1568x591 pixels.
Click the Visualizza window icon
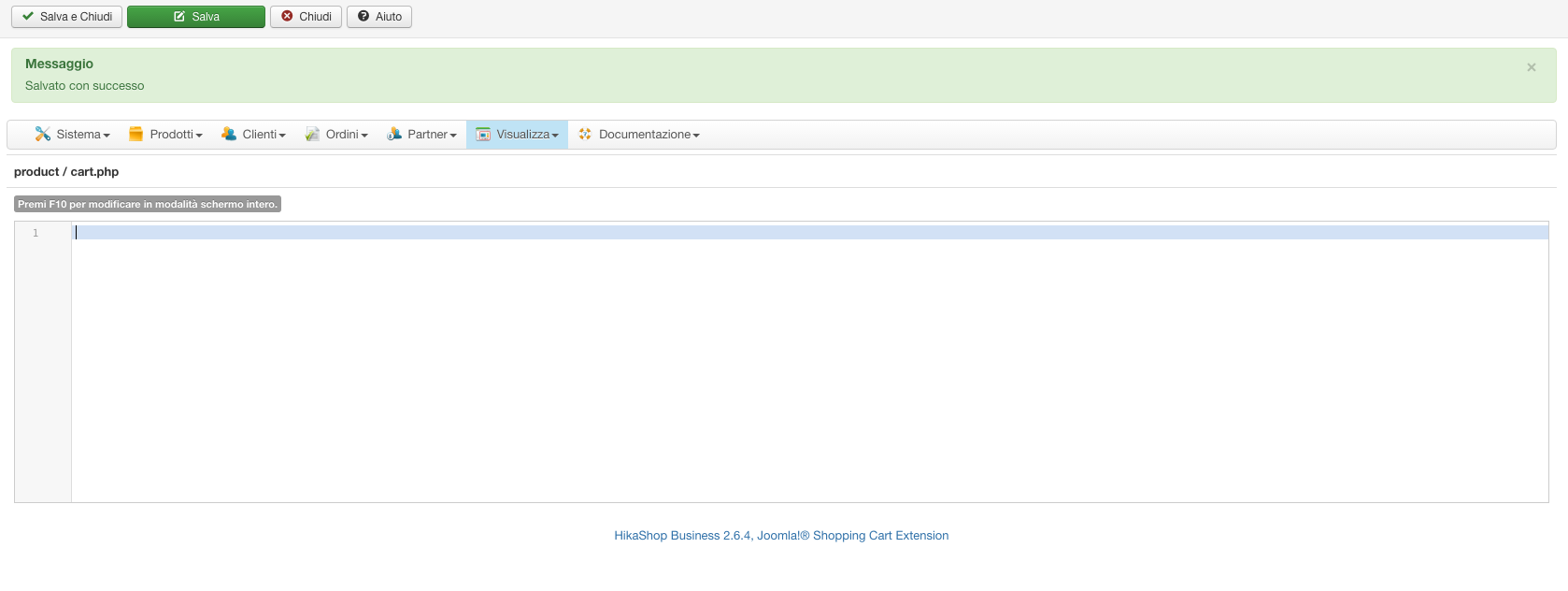pos(483,135)
